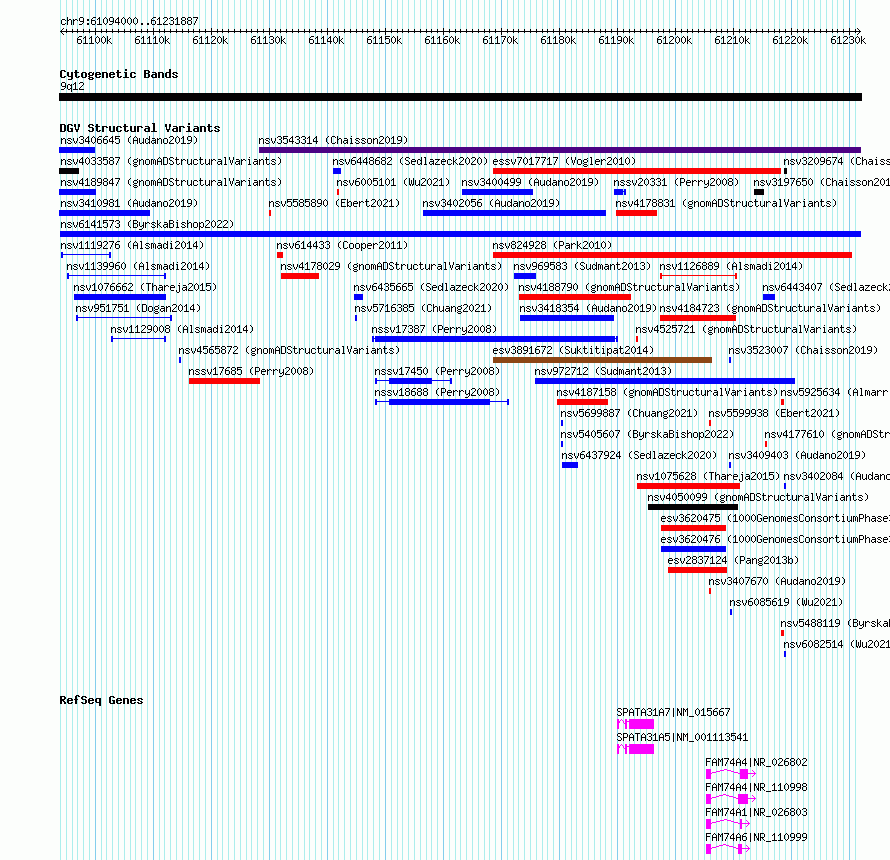890x860 pixels.
Task: Open nsv3418354 (Audano2019) label
Action: pyautogui.click(x=588, y=308)
